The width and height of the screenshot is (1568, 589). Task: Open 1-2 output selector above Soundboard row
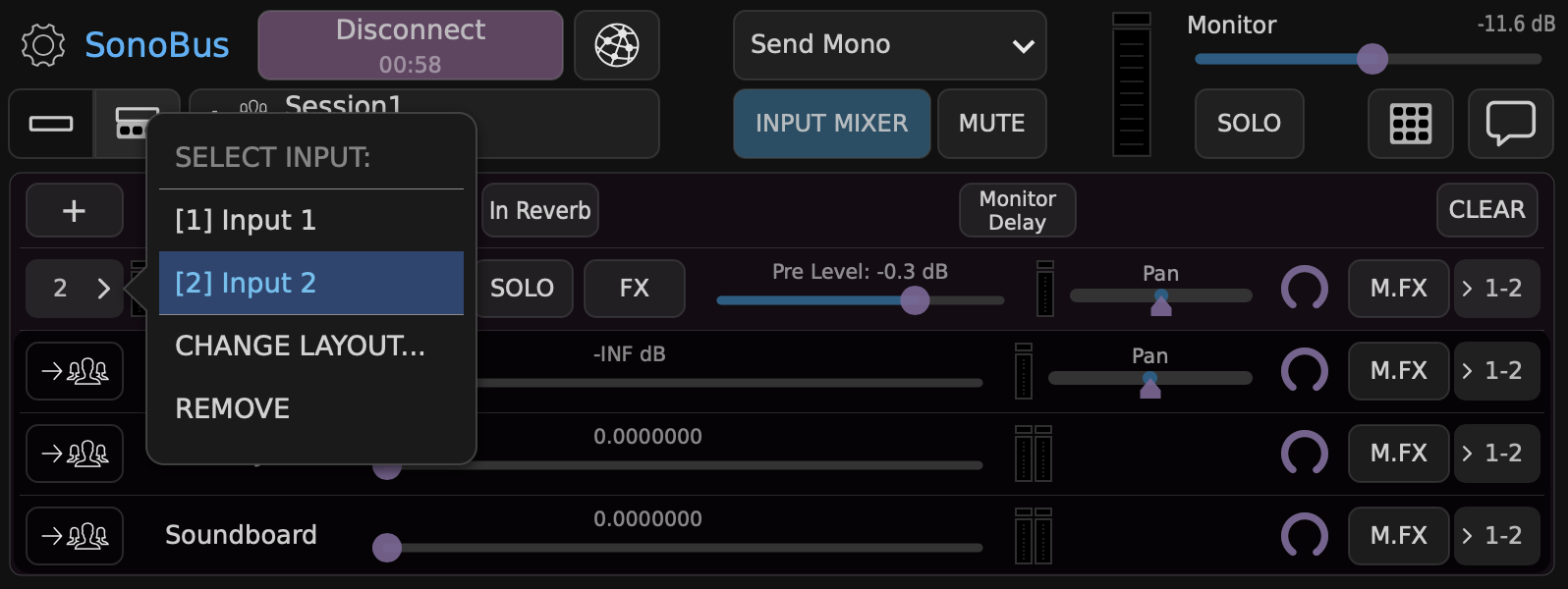(x=1496, y=454)
